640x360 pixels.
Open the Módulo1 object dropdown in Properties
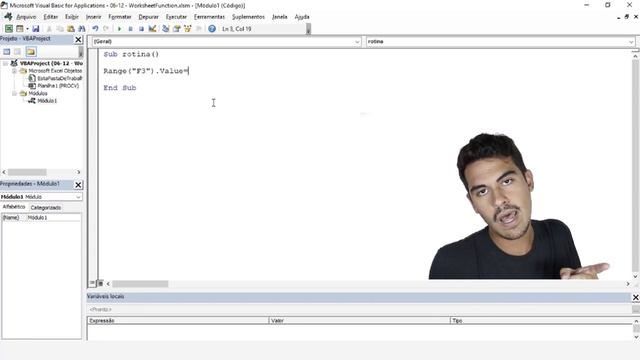pyautogui.click(x=78, y=197)
